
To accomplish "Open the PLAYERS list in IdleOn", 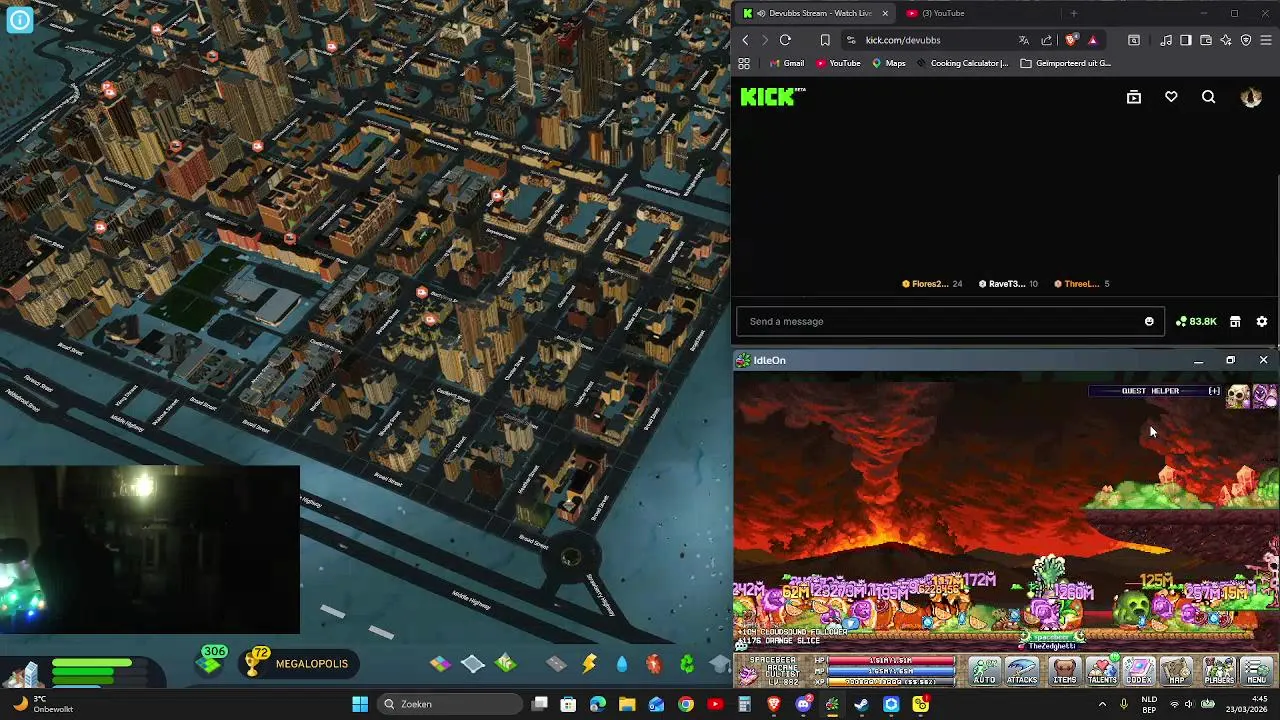I will coord(1219,671).
